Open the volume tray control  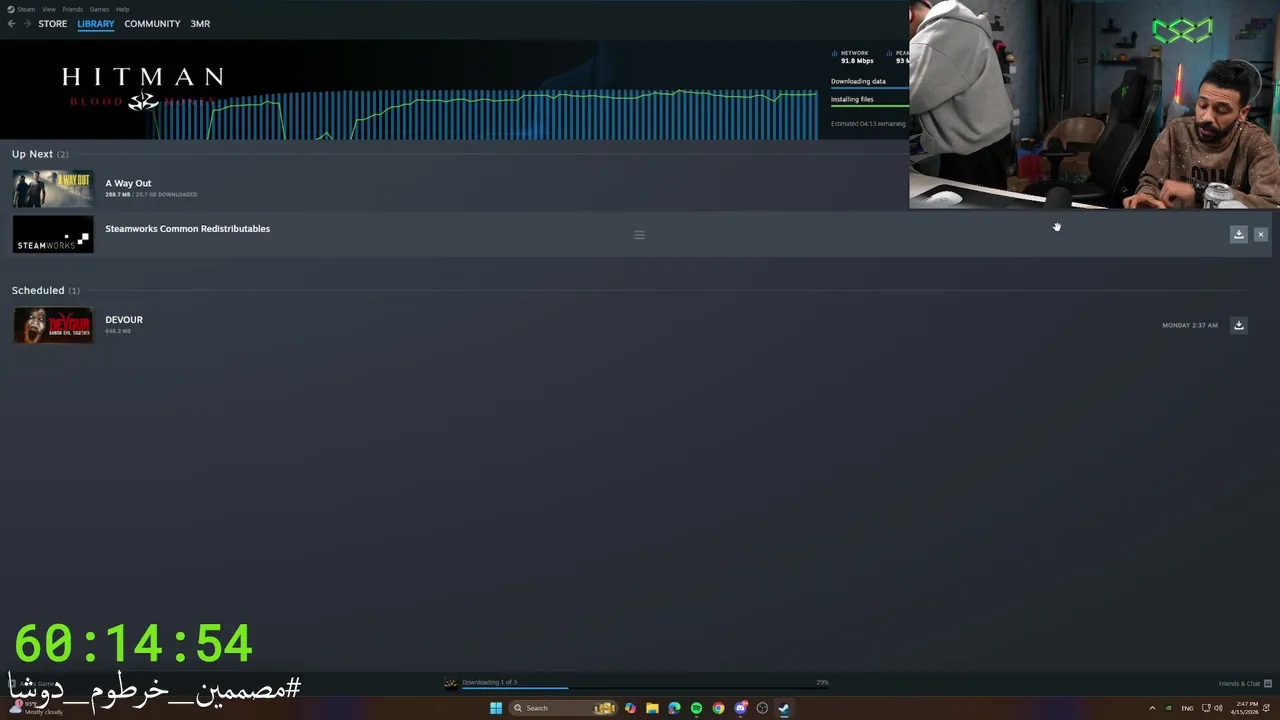point(1218,708)
